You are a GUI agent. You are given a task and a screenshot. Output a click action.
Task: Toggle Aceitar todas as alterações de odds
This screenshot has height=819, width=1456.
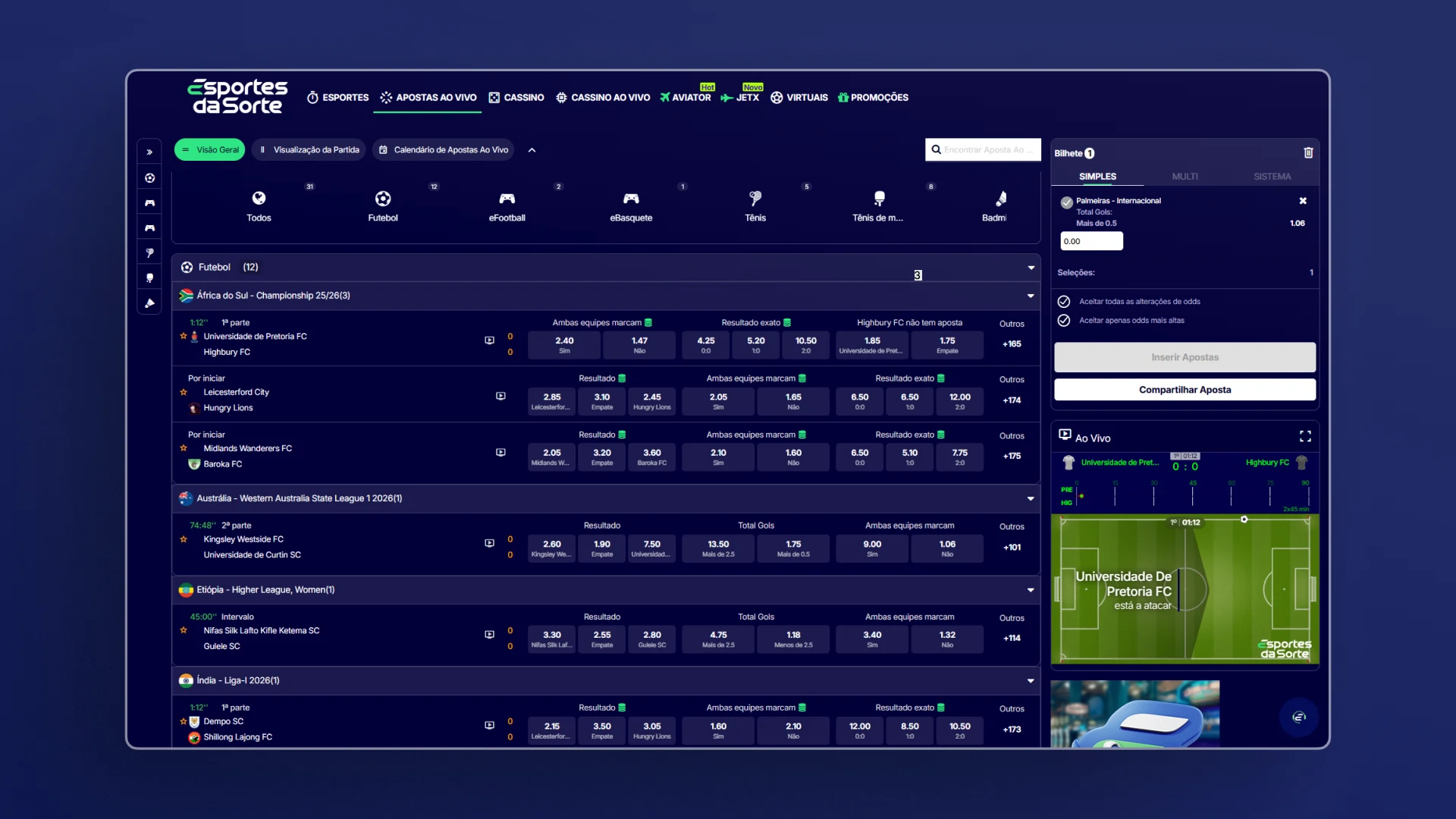click(x=1064, y=301)
